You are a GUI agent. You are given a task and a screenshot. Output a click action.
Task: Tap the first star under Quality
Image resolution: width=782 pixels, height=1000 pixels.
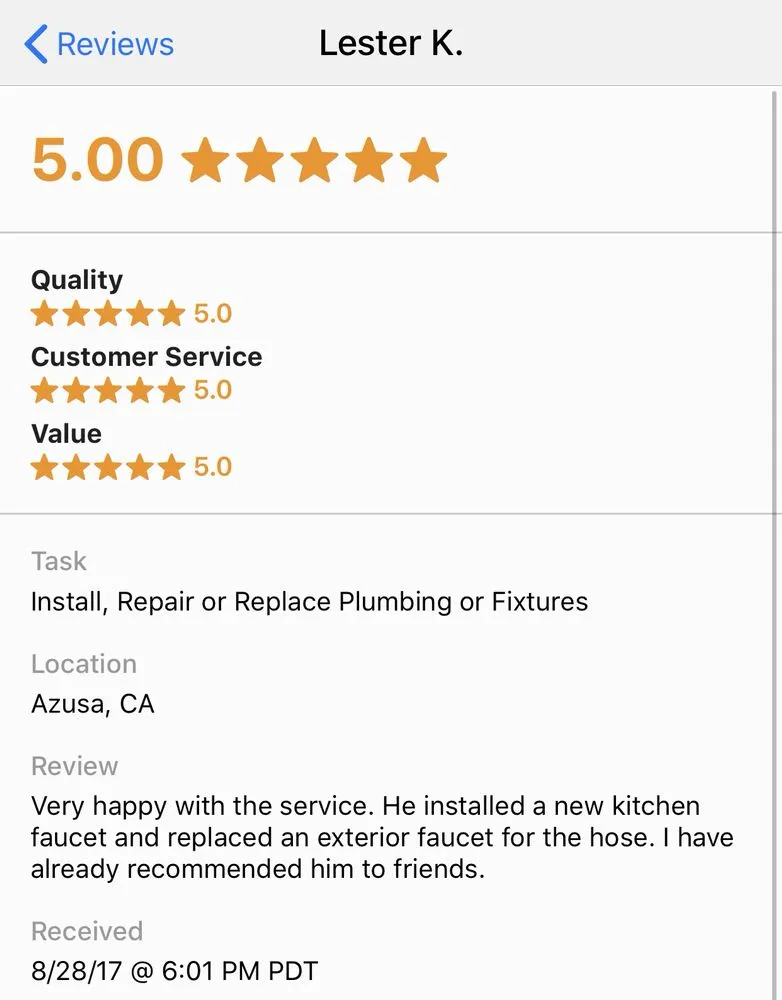coord(44,313)
